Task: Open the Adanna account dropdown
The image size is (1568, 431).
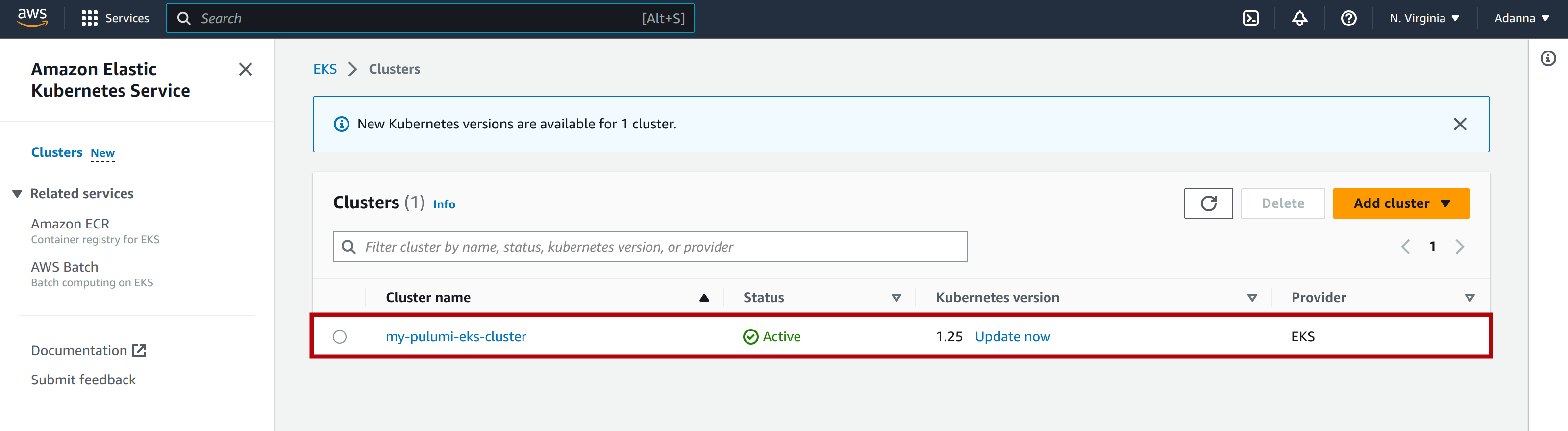Action: [1521, 18]
